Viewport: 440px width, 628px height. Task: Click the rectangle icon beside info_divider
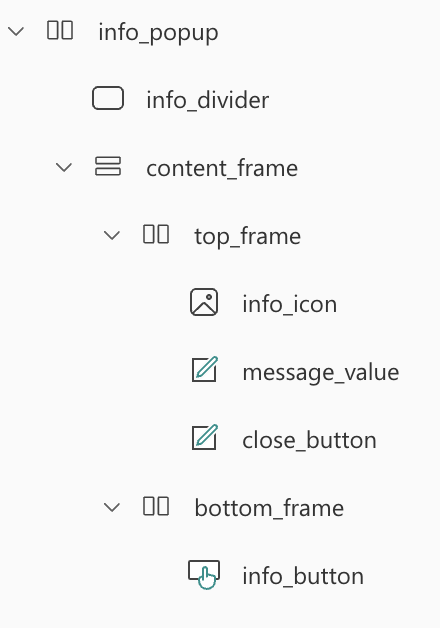point(108,98)
